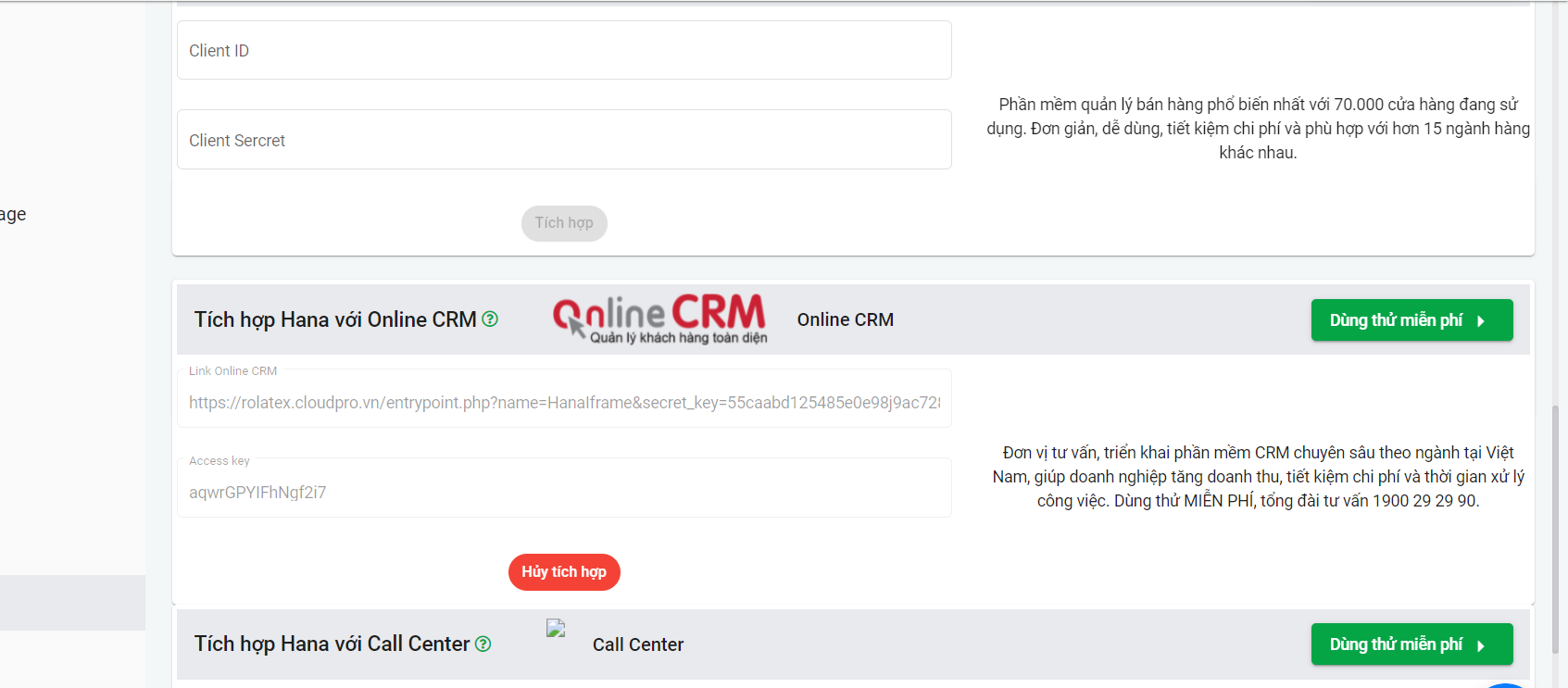
Task: Click the description mentioning 70.000 cửa hàng
Action: click(1258, 129)
